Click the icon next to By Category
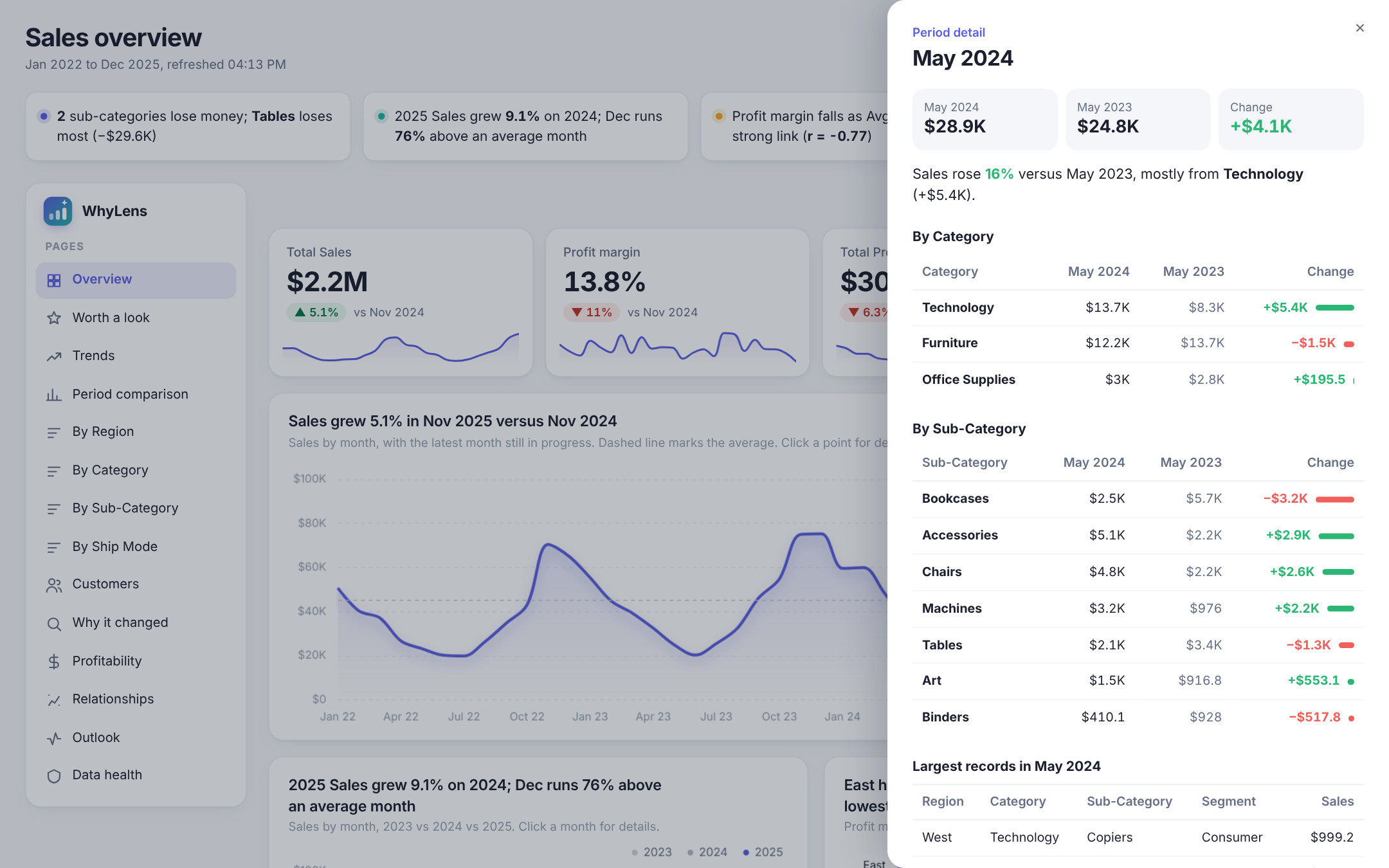The image size is (1389, 868). point(54,471)
